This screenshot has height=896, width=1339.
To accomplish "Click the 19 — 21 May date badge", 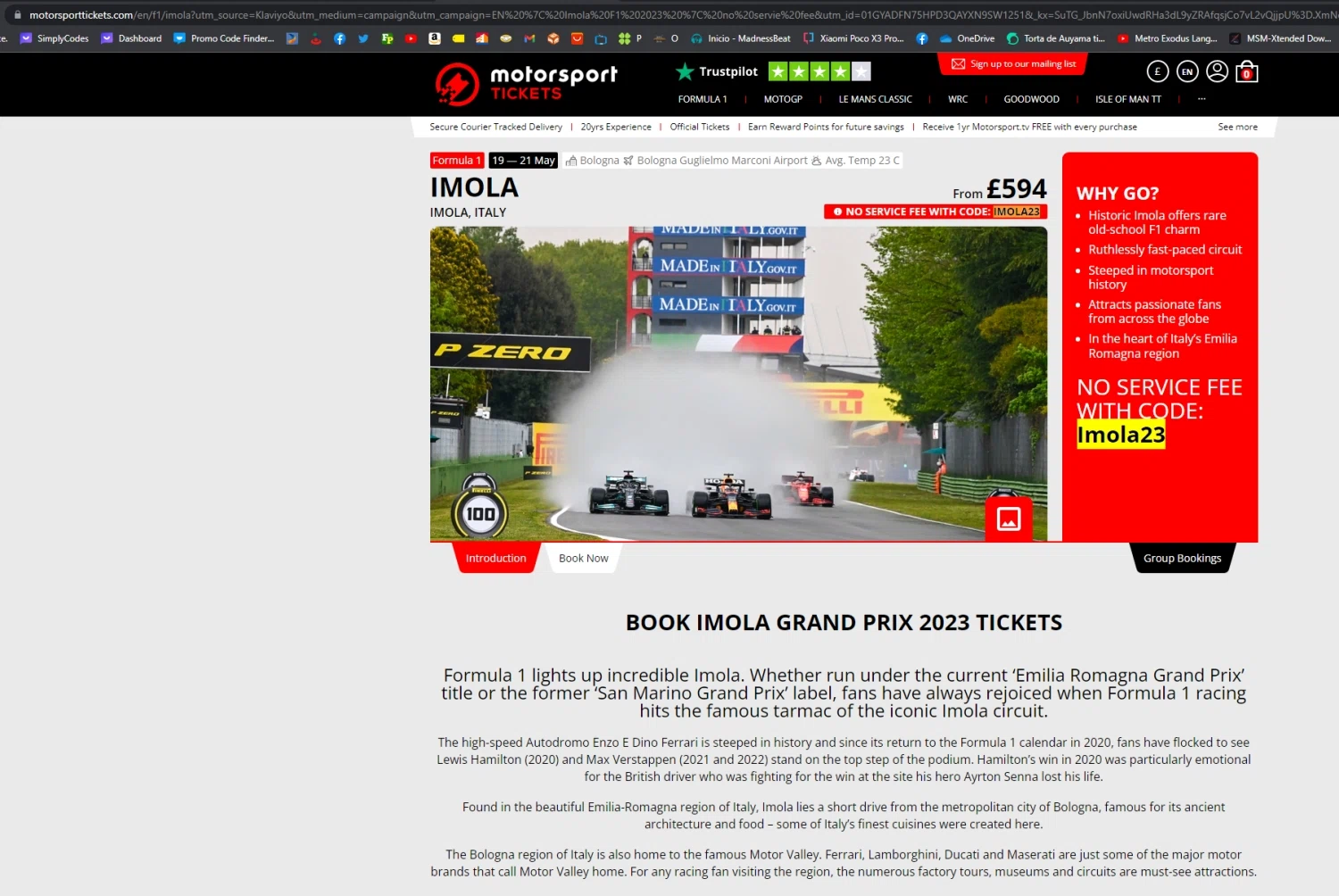I will coord(523,161).
